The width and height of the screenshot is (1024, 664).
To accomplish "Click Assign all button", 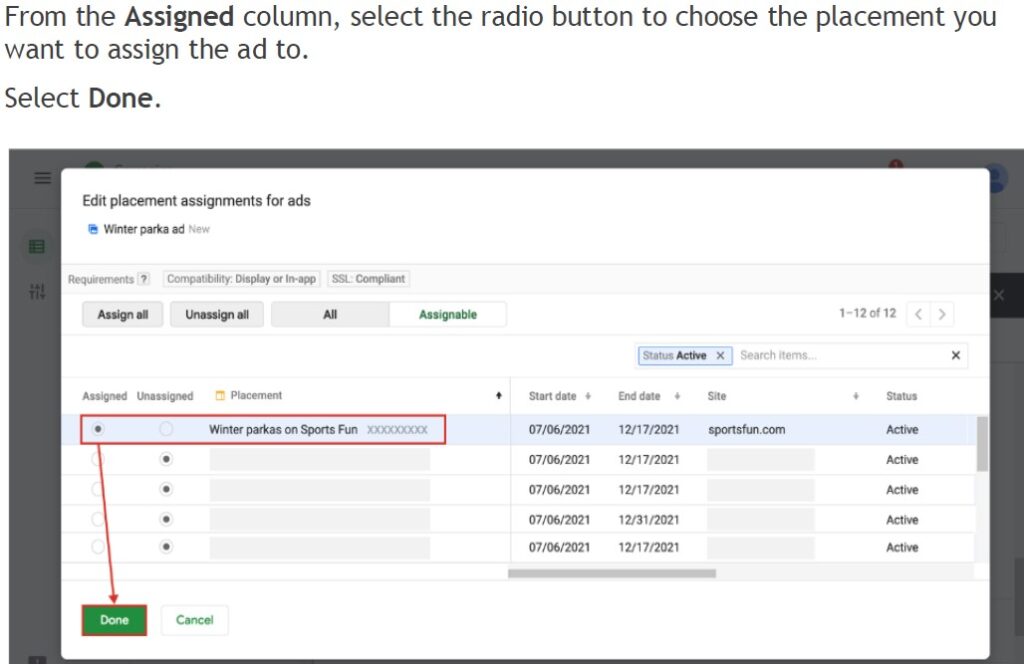I will click(x=122, y=314).
